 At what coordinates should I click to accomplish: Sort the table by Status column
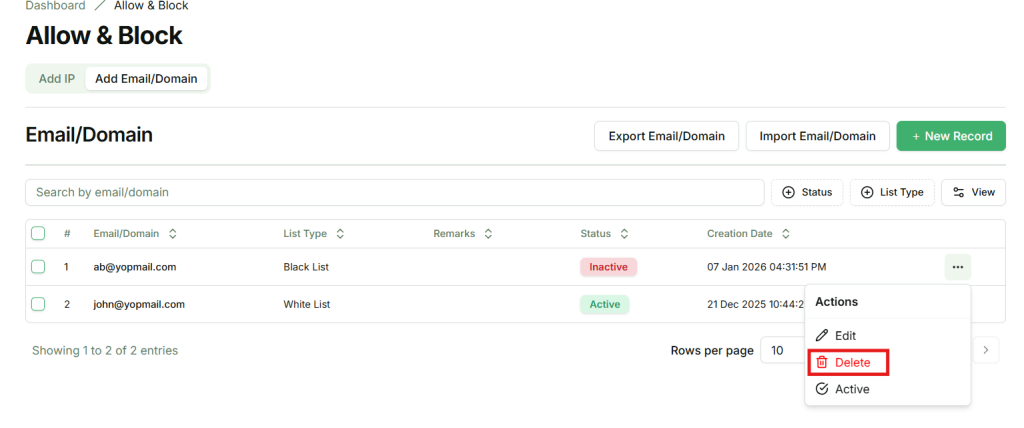click(624, 234)
